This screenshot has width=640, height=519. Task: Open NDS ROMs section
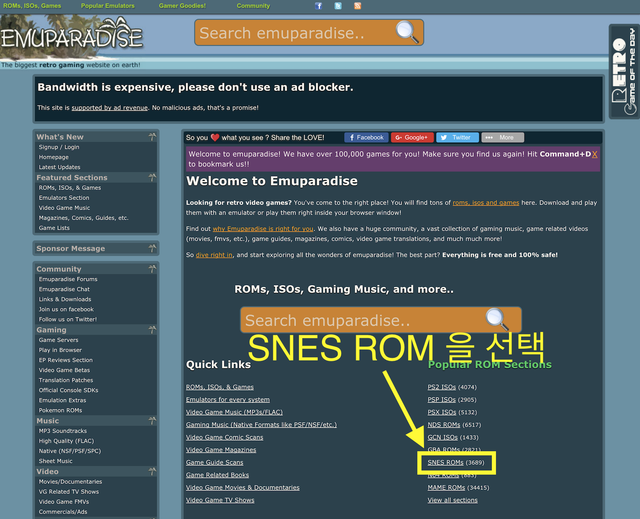coord(444,425)
